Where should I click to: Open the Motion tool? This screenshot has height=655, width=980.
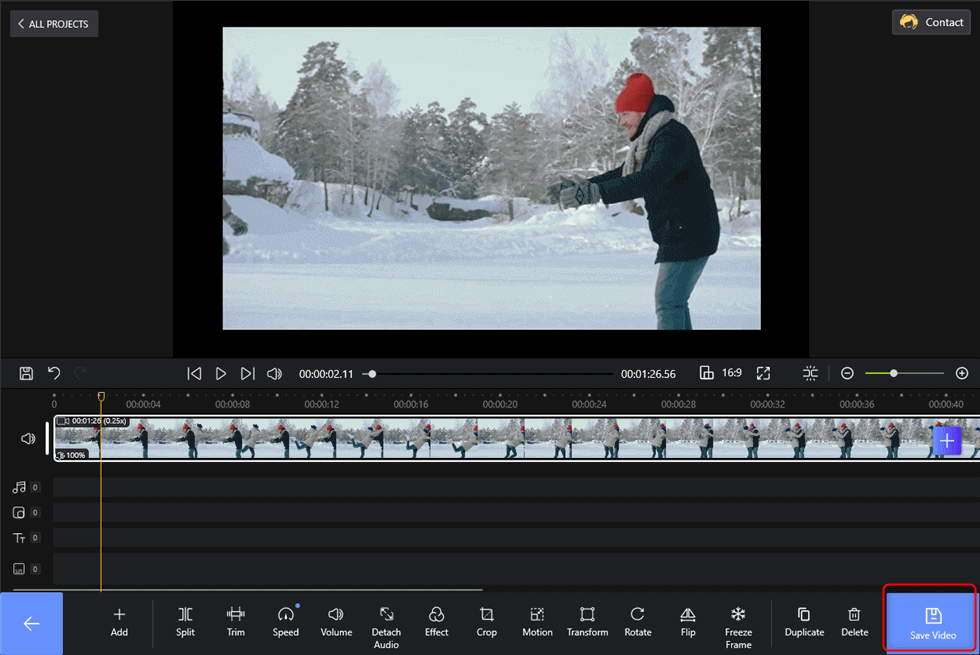(538, 622)
